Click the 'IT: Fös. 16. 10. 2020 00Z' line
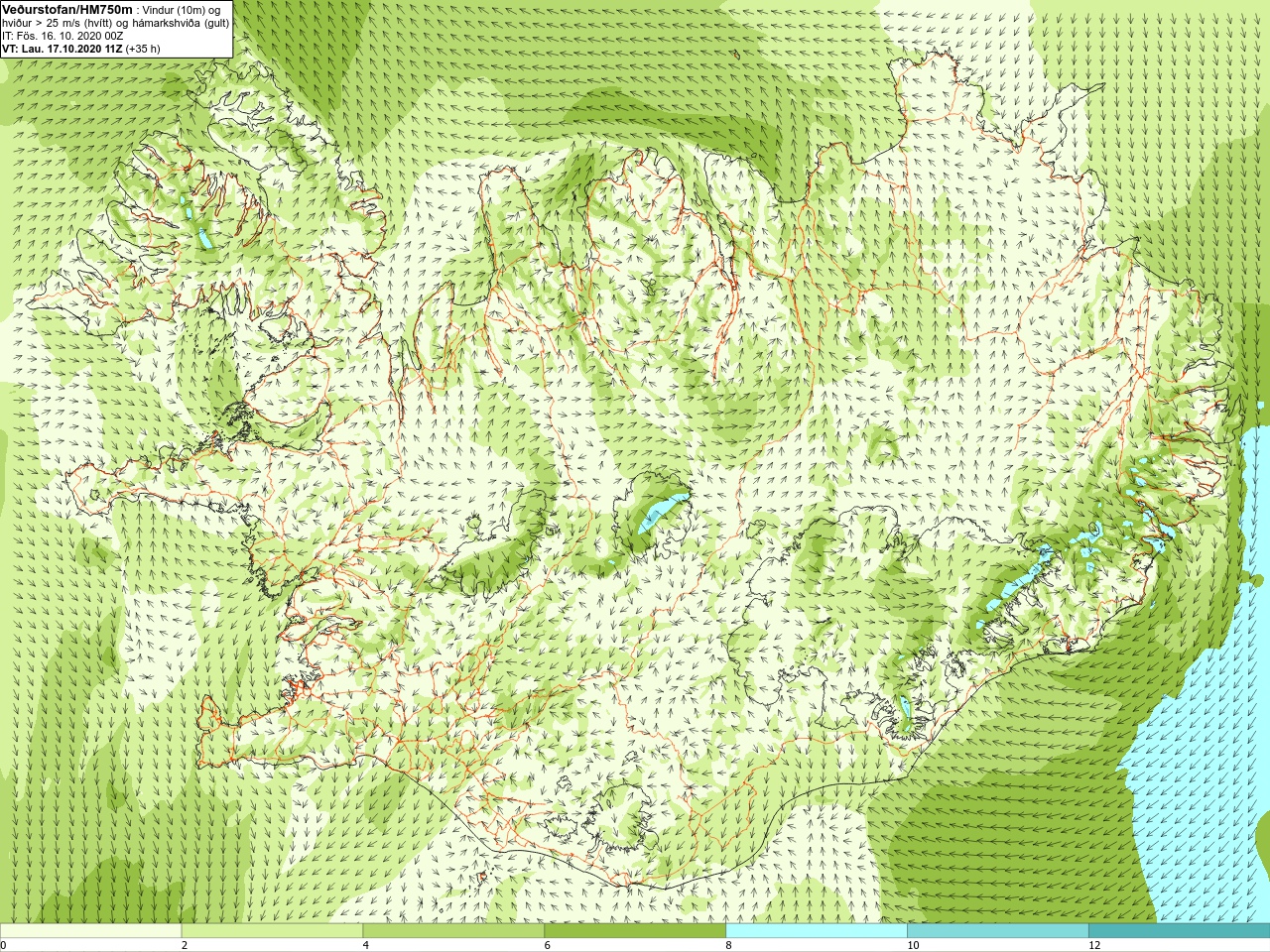The width and height of the screenshot is (1270, 952). [63, 35]
